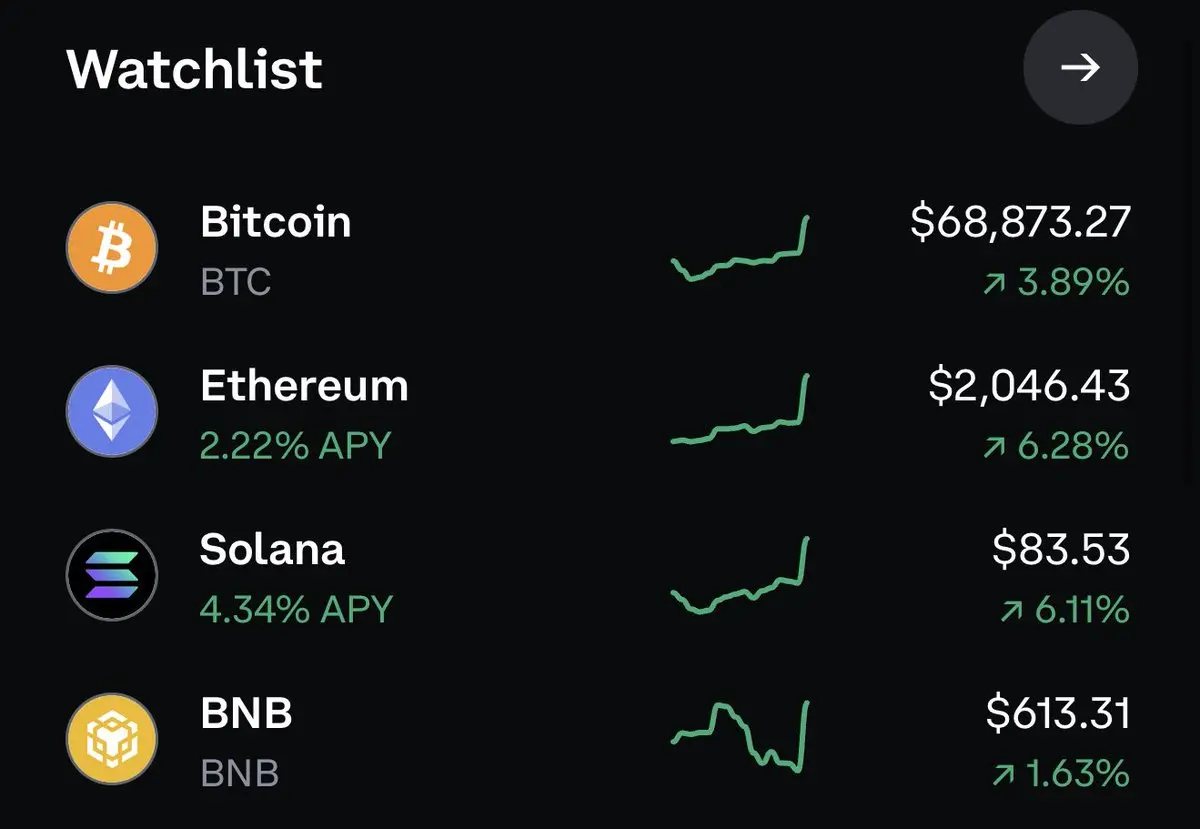Tap the orange Bitcoin logo icon

tap(111, 248)
